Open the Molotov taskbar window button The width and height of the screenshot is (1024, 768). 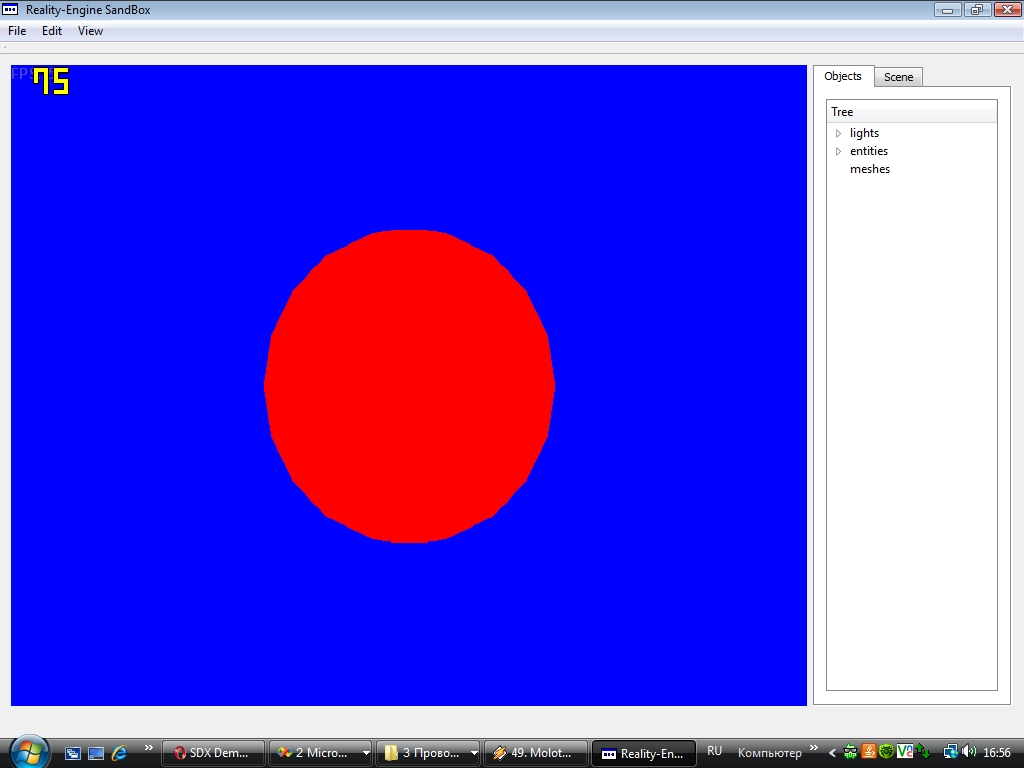tap(536, 753)
